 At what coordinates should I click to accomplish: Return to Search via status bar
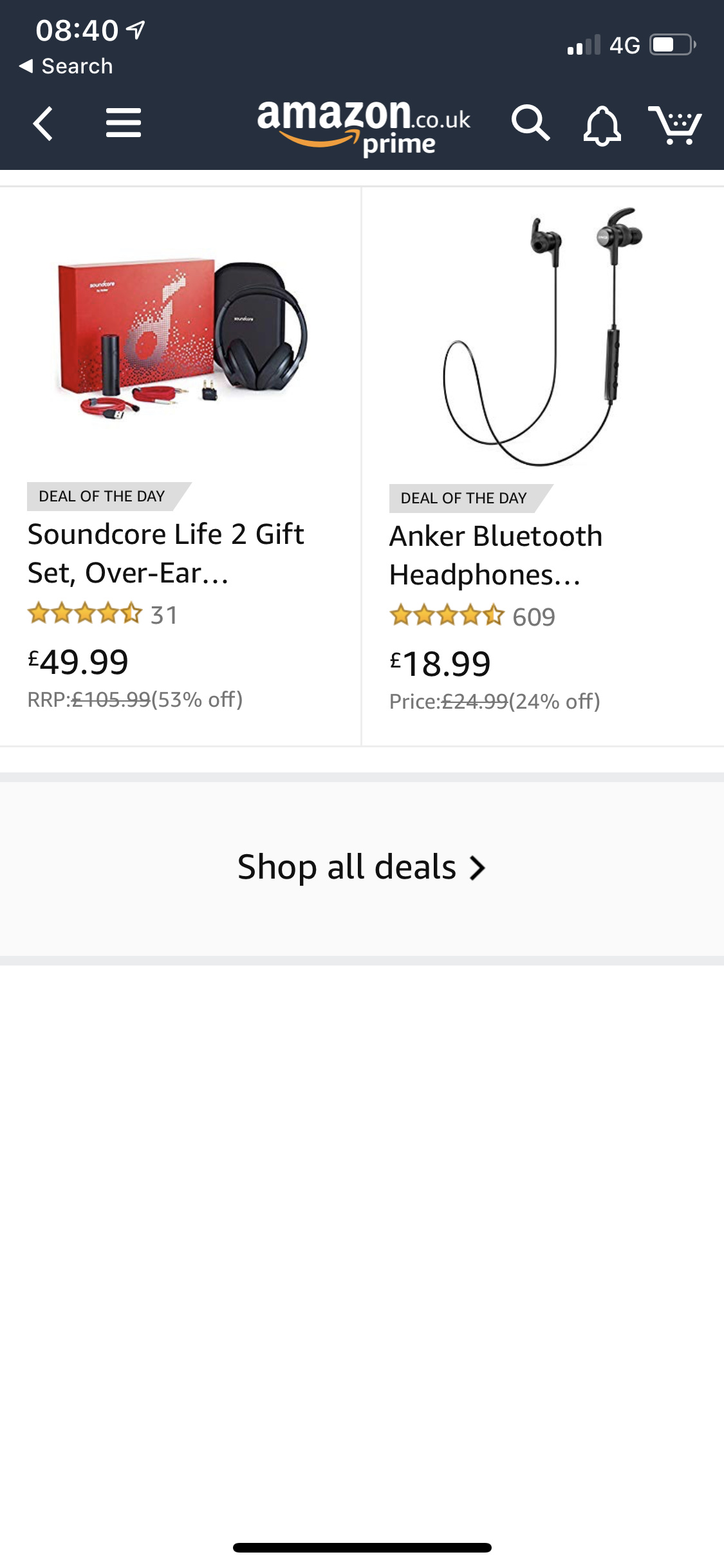(x=66, y=66)
